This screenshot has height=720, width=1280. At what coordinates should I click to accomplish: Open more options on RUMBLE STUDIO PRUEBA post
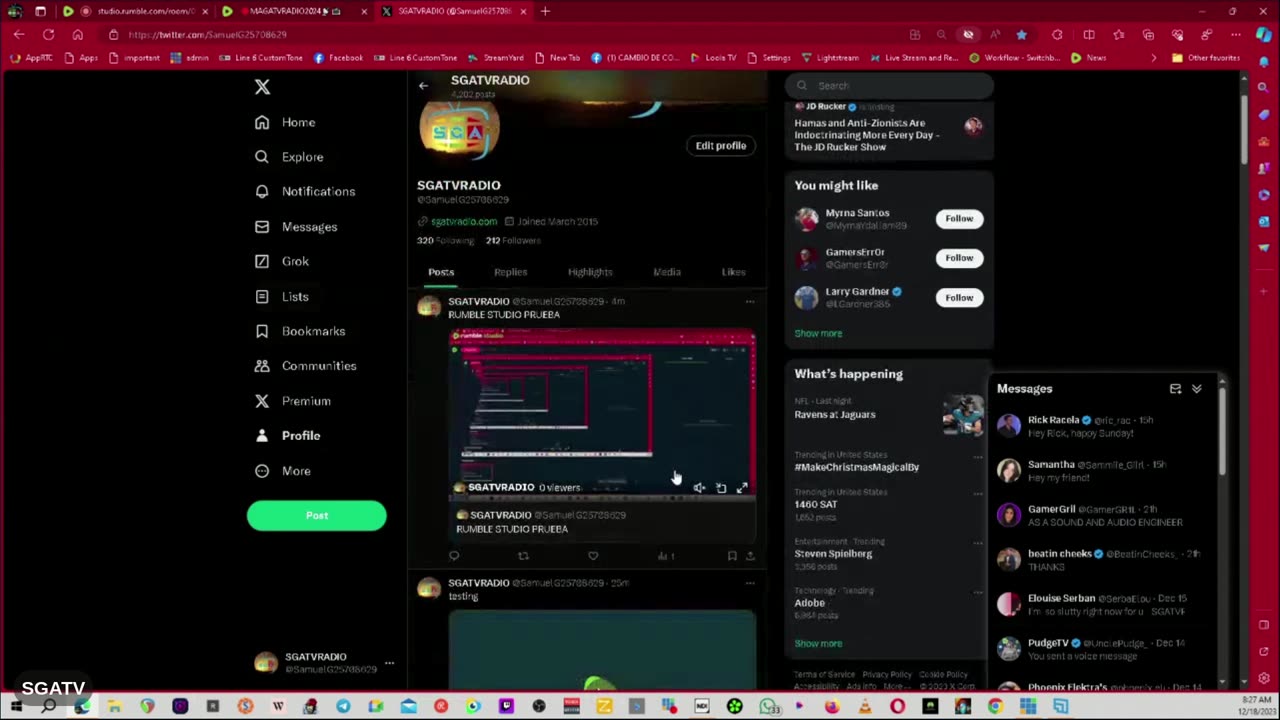pos(750,301)
